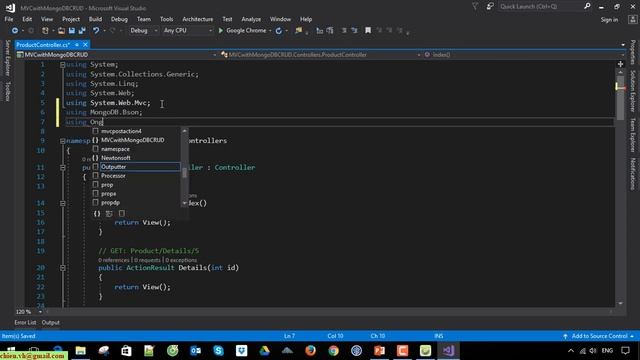This screenshot has height=360, width=640.
Task: Click the Navigate Backward toolbar icon
Action: 15,31
